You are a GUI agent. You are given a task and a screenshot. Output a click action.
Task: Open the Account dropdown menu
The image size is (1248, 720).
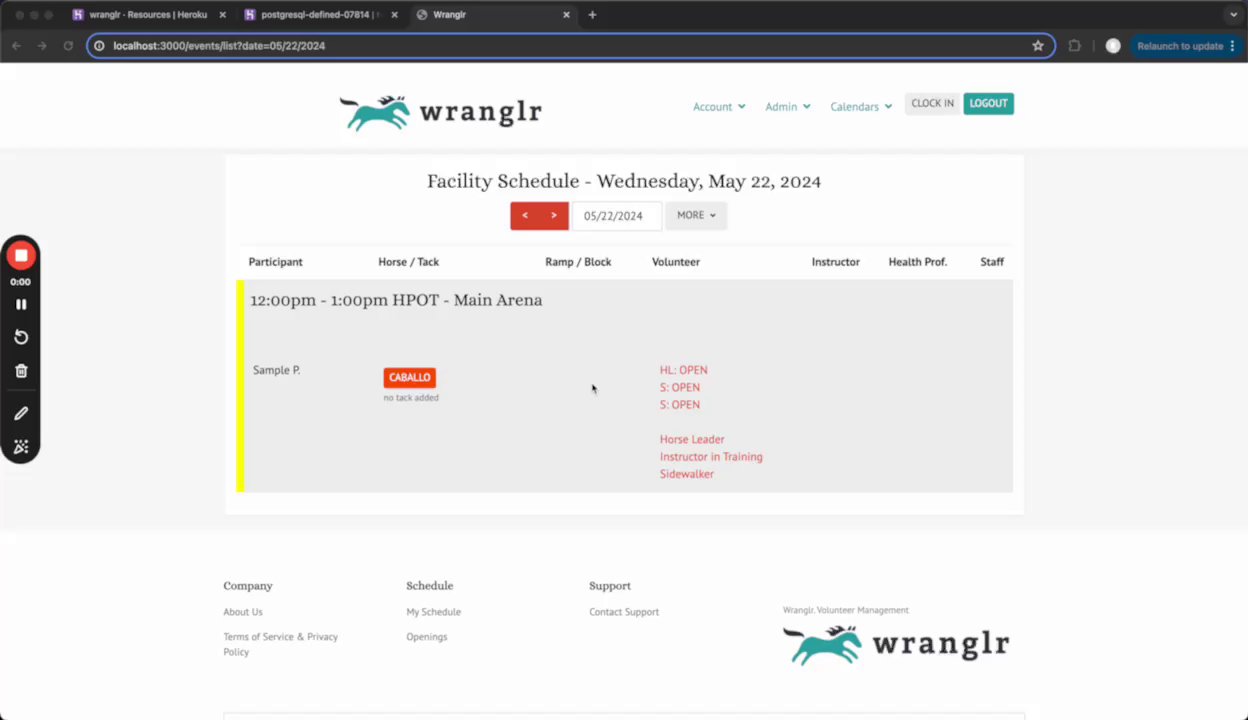click(x=719, y=107)
